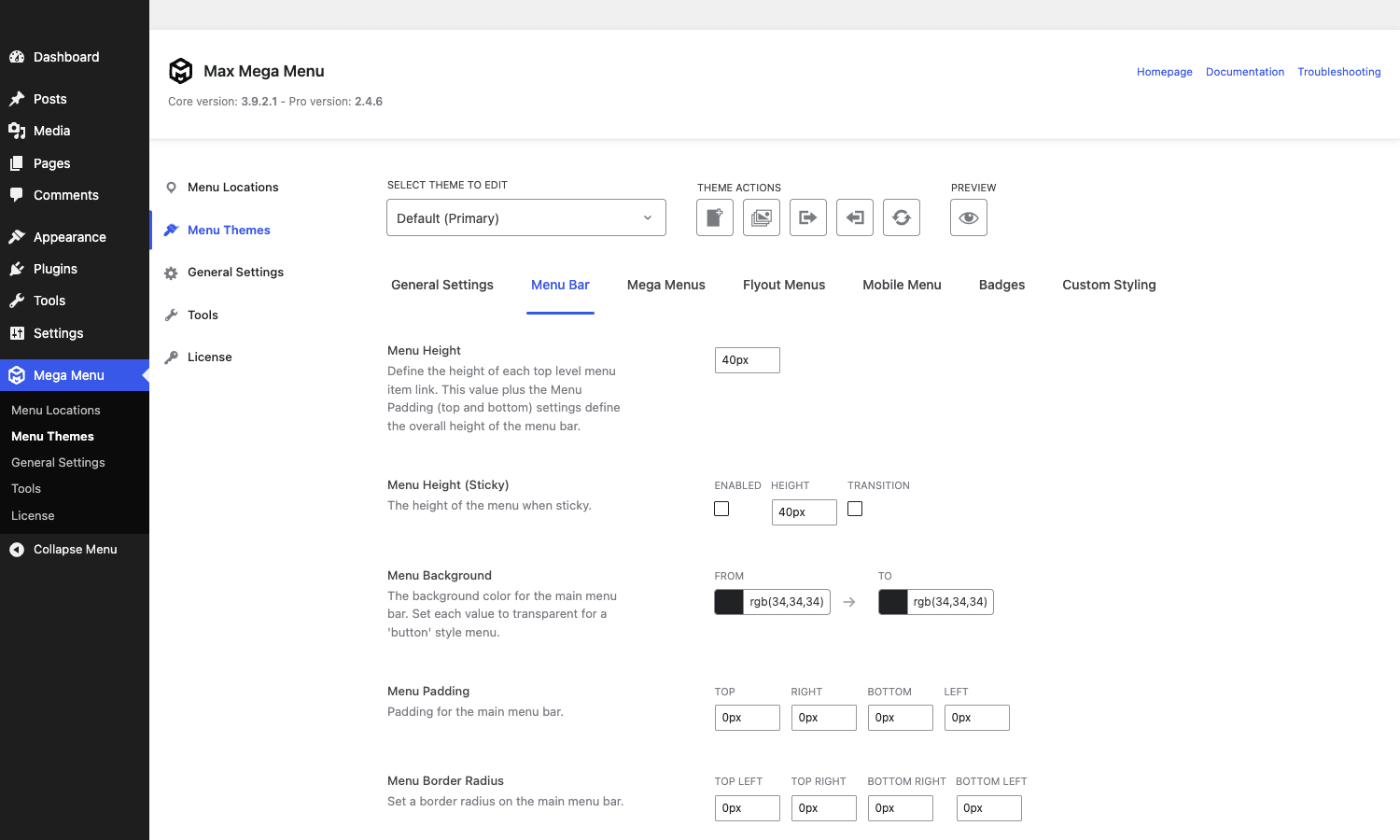Click the Menu Padding RIGHT field
Image resolution: width=1400 pixels, height=840 pixels.
824,718
